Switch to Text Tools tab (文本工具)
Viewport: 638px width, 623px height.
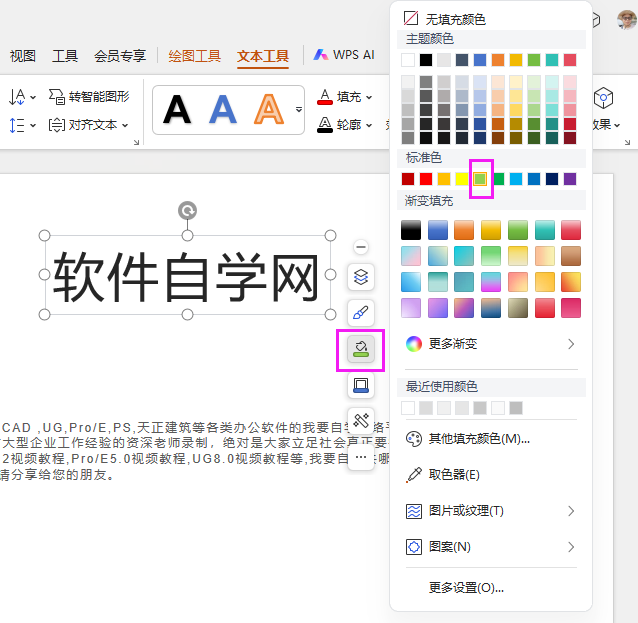[x=263, y=56]
